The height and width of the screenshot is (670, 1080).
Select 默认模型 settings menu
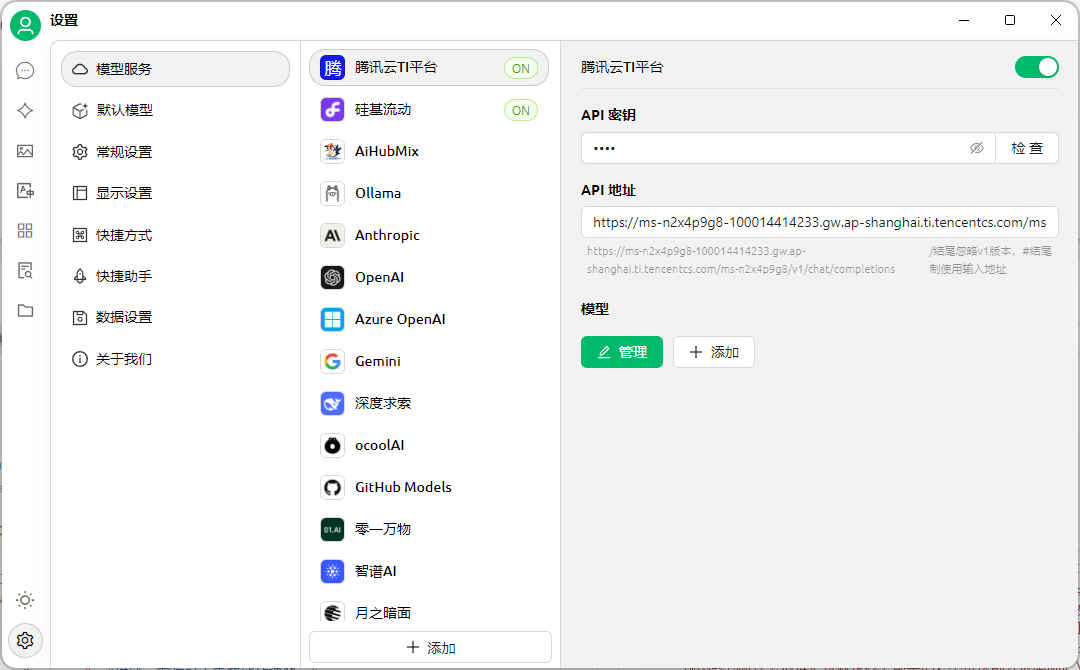click(x=176, y=110)
